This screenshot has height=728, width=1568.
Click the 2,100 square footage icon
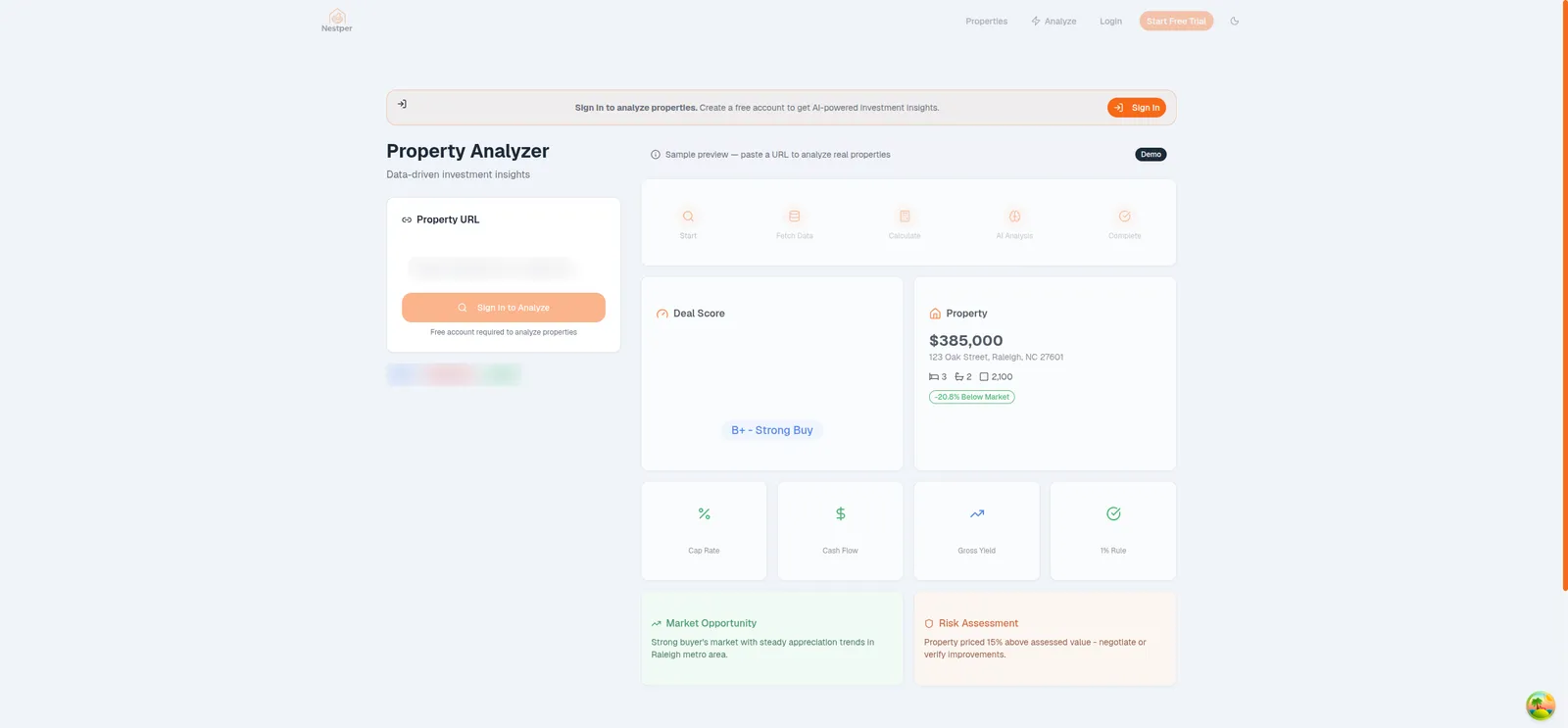pyautogui.click(x=984, y=376)
